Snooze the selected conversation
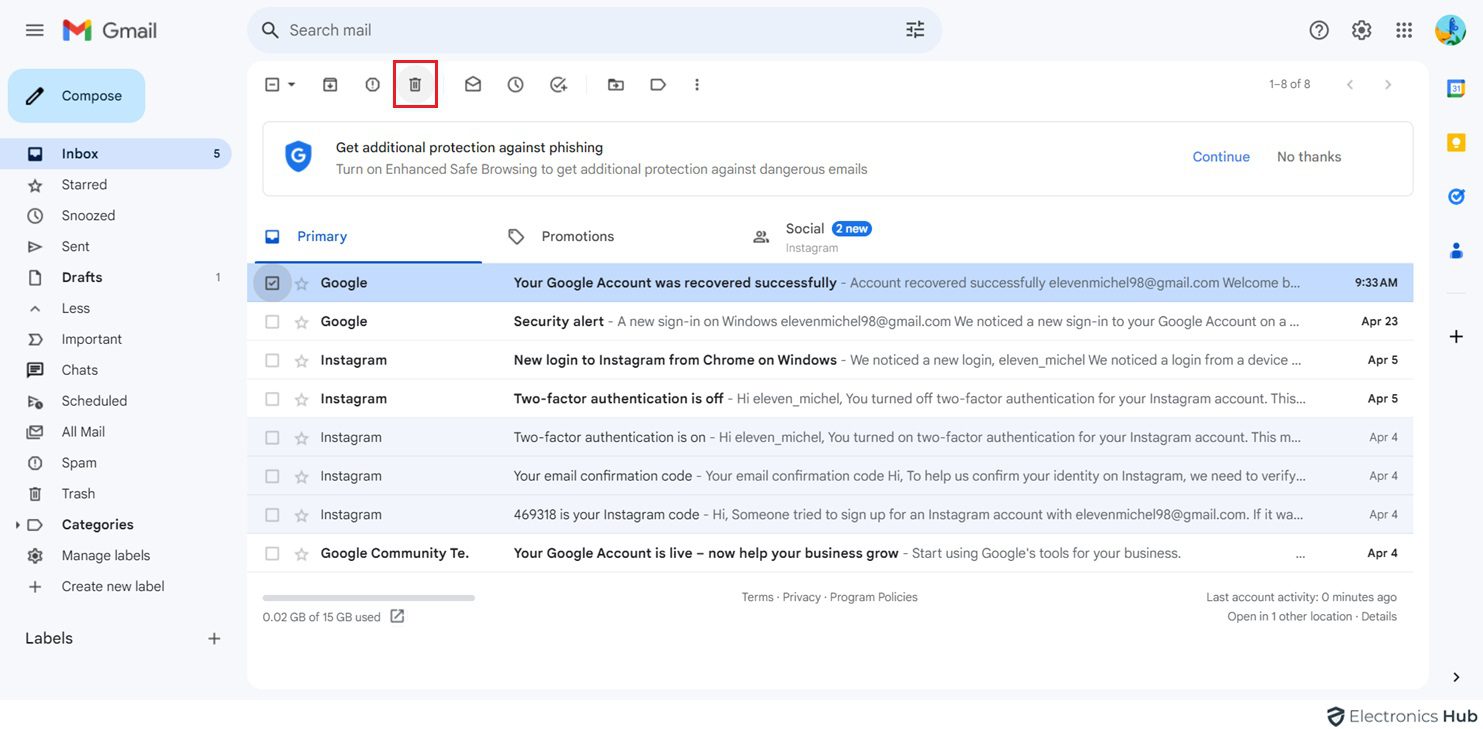The height and width of the screenshot is (729, 1483). pyautogui.click(x=515, y=84)
